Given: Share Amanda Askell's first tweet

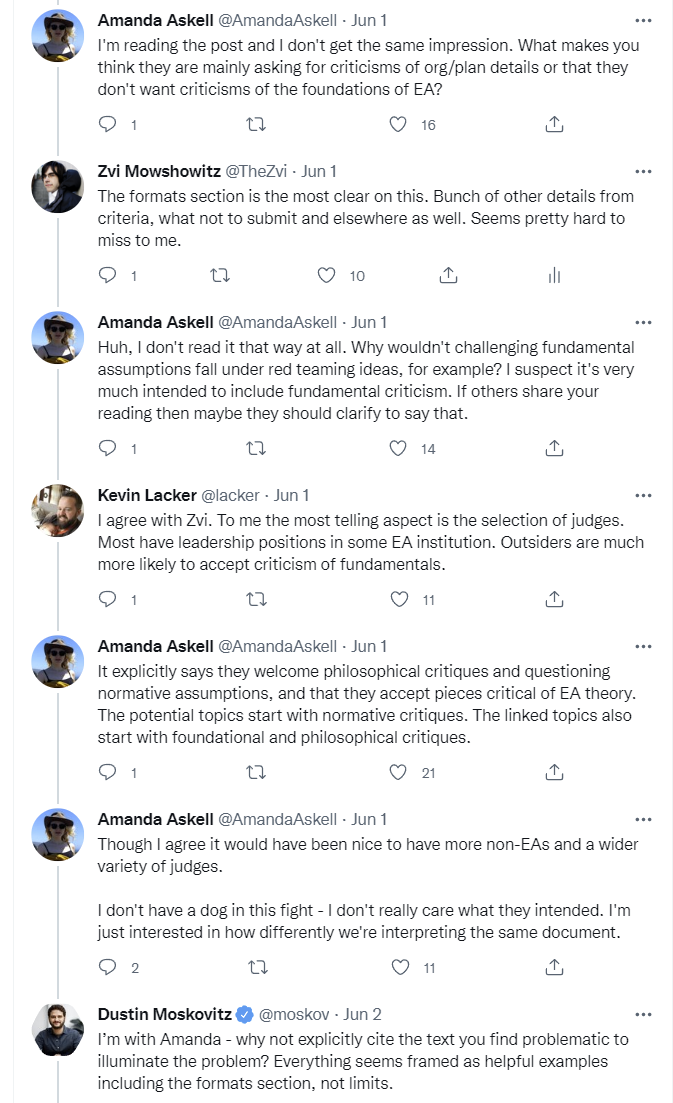Looking at the screenshot, I should click(555, 125).
